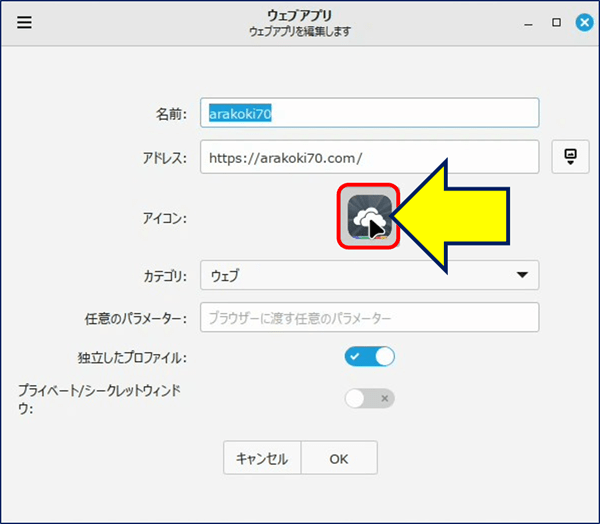The width and height of the screenshot is (600, 524).
Task: Confirm with the OK button
Action: point(339,458)
